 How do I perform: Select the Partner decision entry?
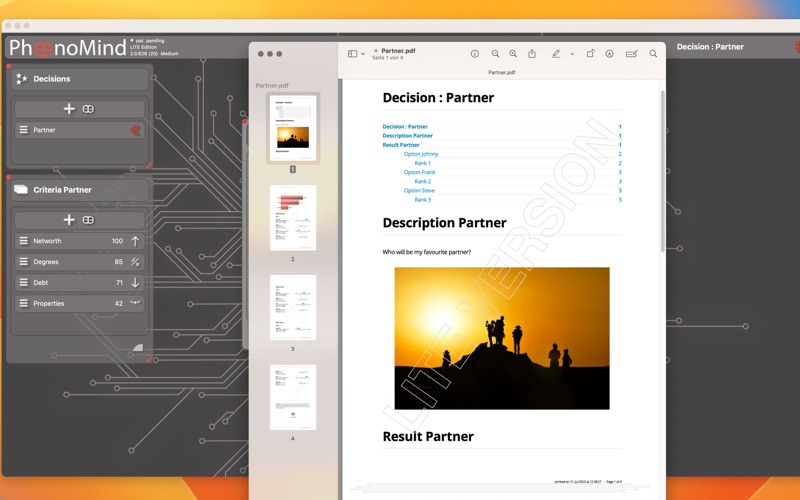click(79, 130)
